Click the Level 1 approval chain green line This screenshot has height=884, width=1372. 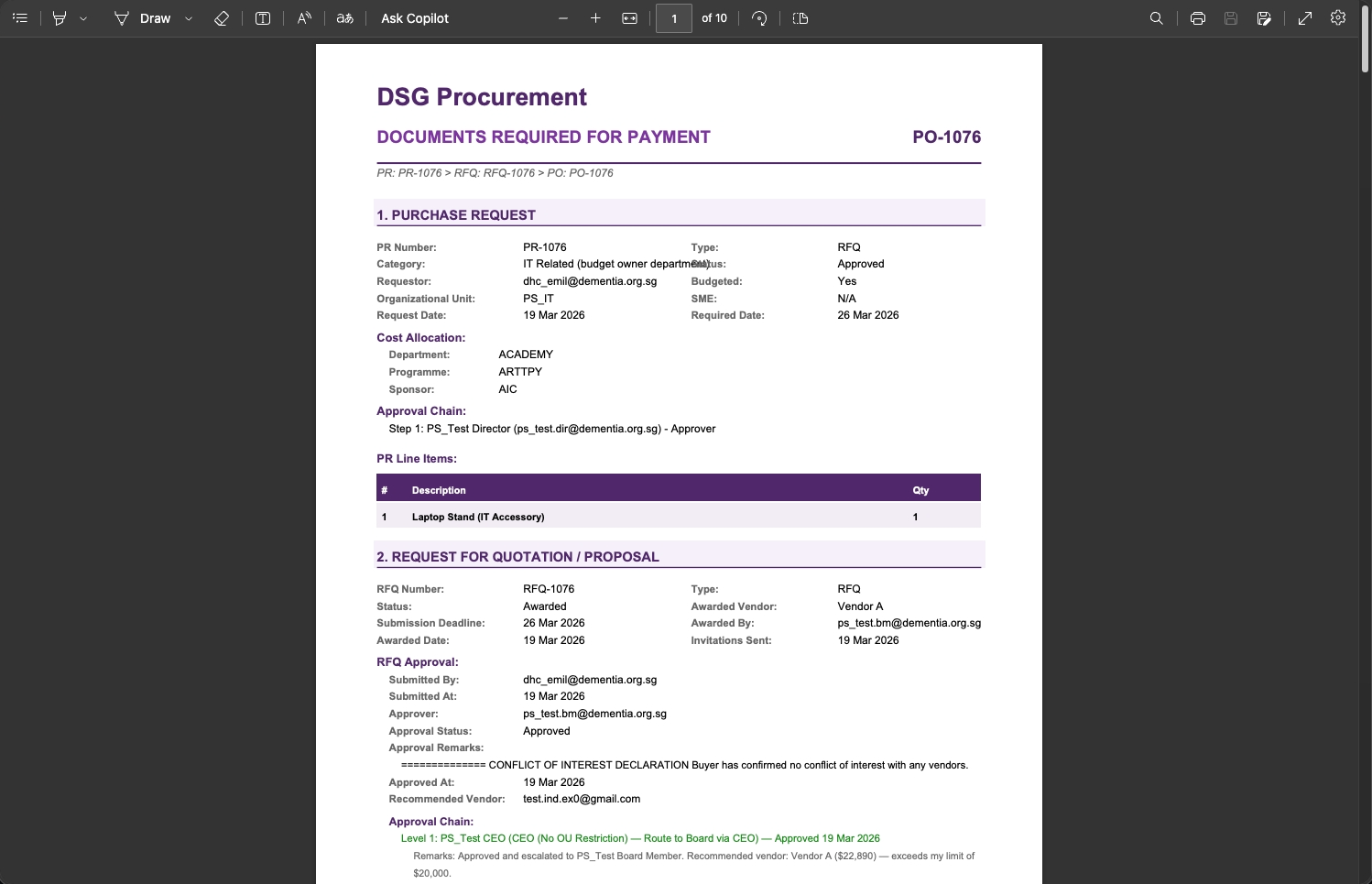(x=640, y=838)
